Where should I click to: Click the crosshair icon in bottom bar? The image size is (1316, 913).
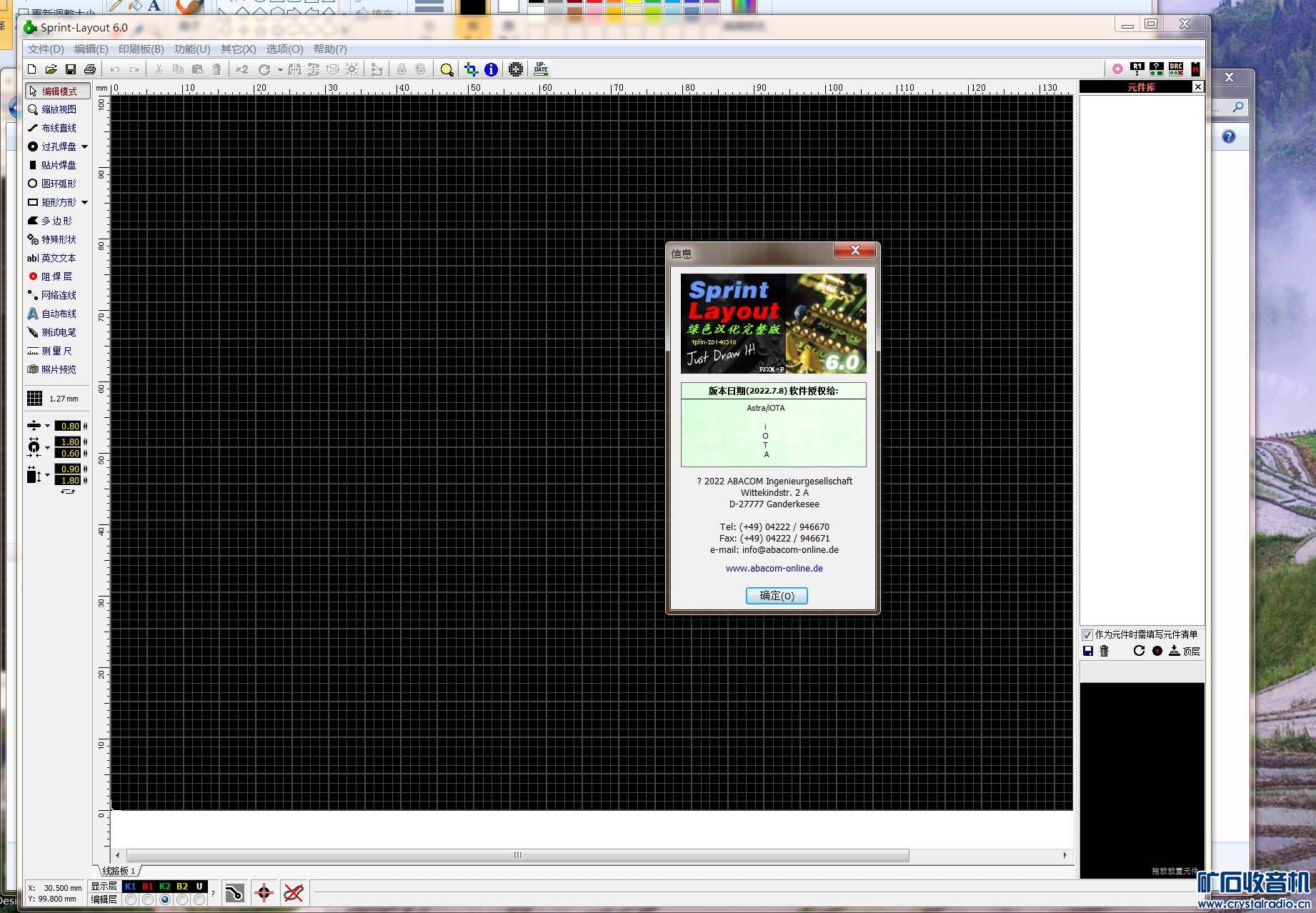pyautogui.click(x=264, y=892)
